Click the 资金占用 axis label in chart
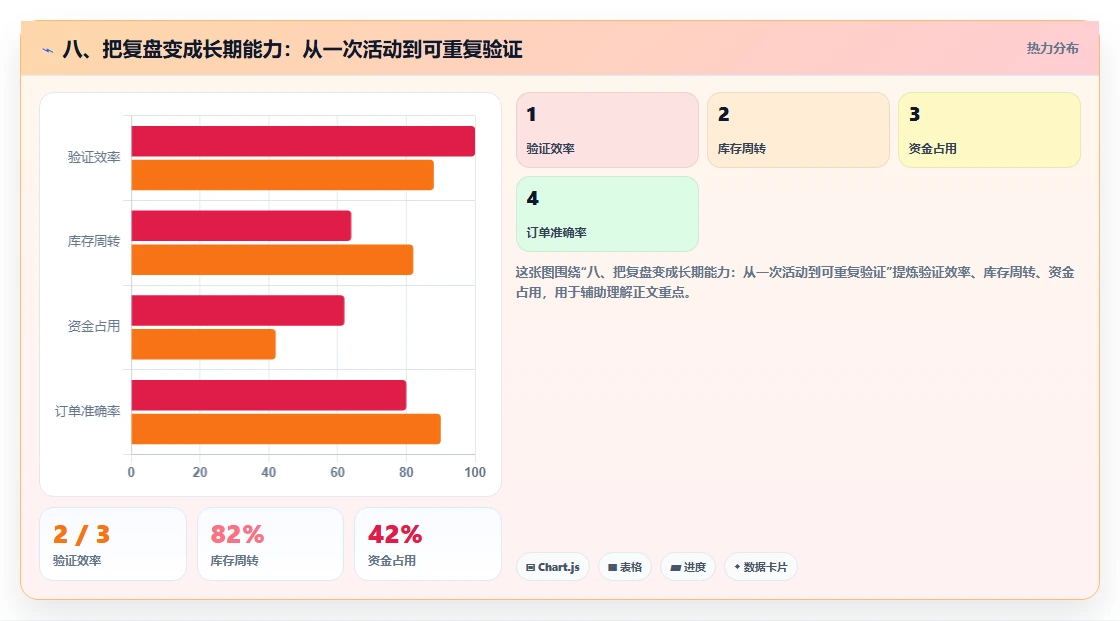Image resolution: width=1120 pixels, height=621 pixels. coord(94,327)
